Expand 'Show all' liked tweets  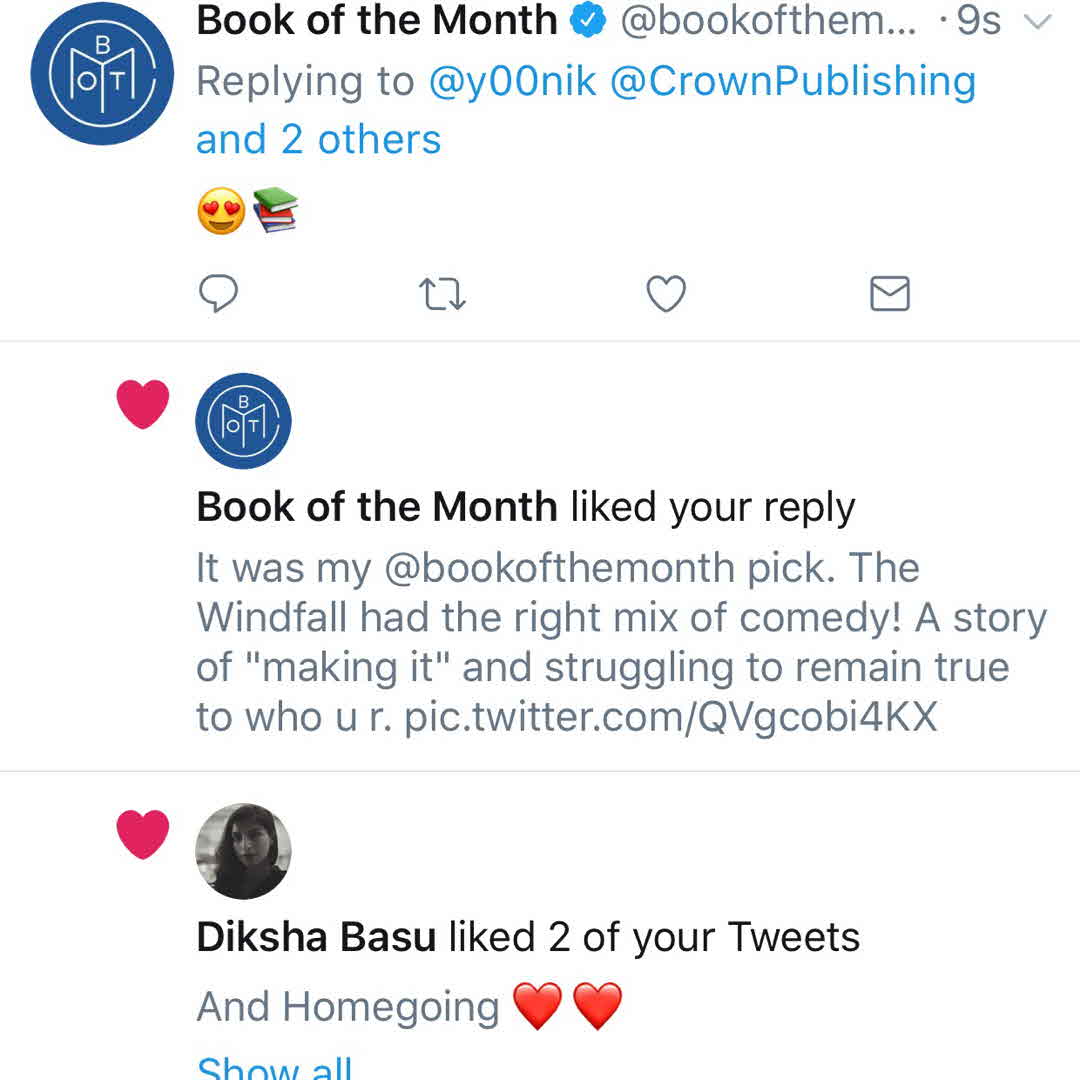[274, 1066]
